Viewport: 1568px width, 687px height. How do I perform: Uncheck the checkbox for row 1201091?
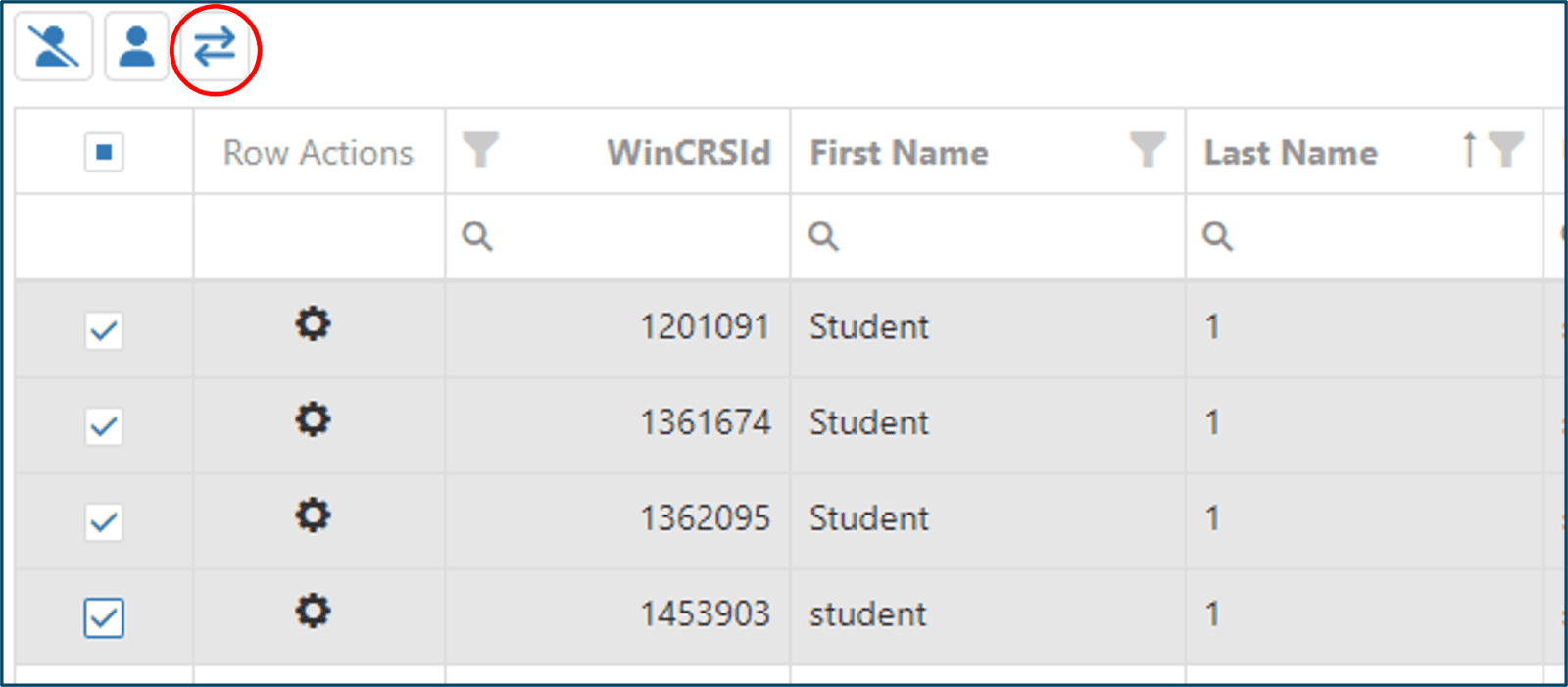[104, 330]
